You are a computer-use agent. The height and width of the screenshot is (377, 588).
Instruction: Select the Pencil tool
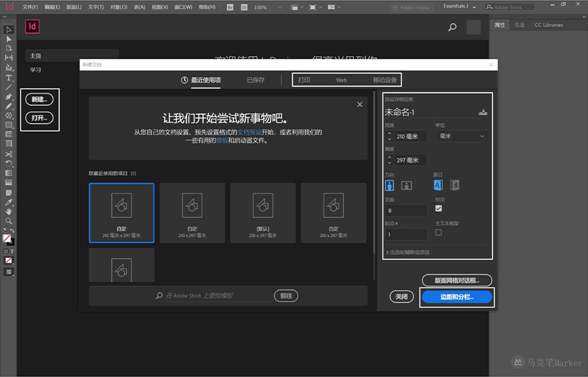click(x=9, y=106)
